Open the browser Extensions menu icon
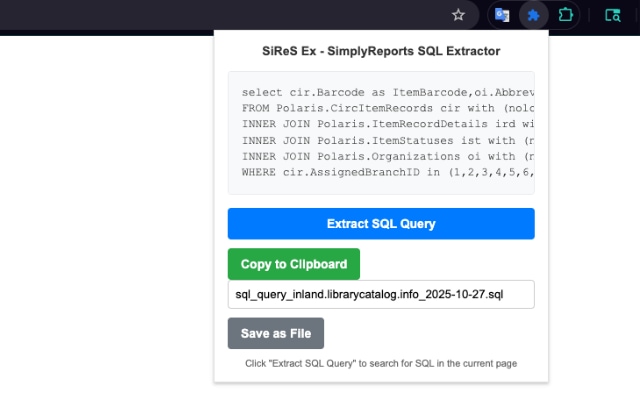The height and width of the screenshot is (400, 640). (566, 15)
